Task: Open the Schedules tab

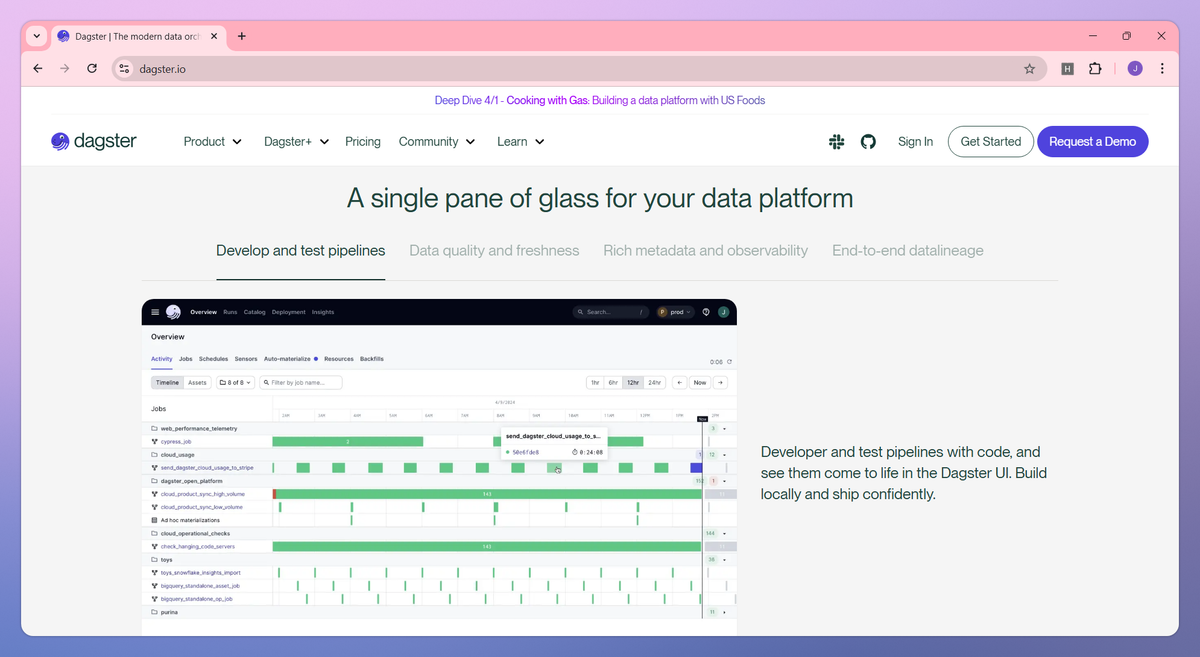Action: (x=214, y=358)
